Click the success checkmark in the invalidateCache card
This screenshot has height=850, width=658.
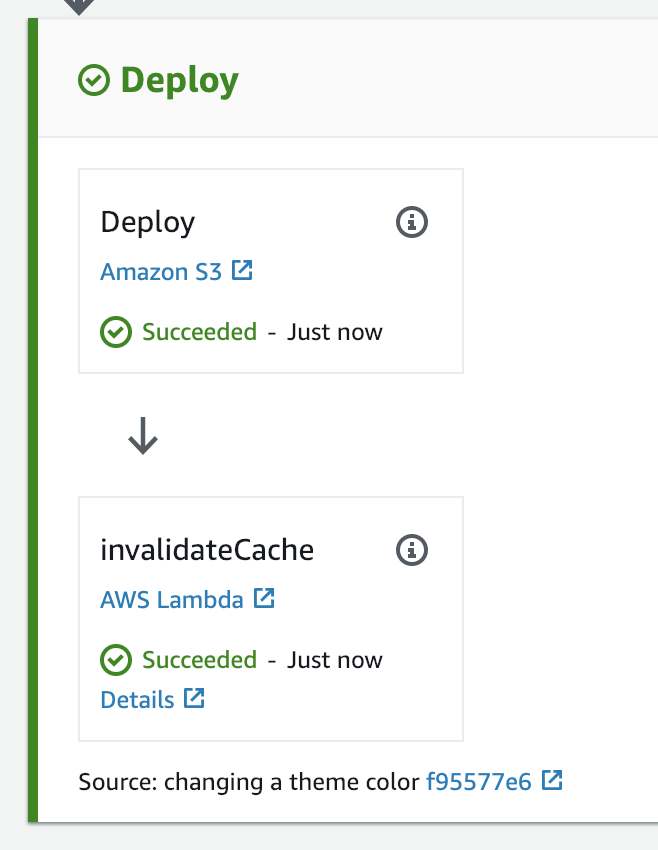pyautogui.click(x=116, y=660)
